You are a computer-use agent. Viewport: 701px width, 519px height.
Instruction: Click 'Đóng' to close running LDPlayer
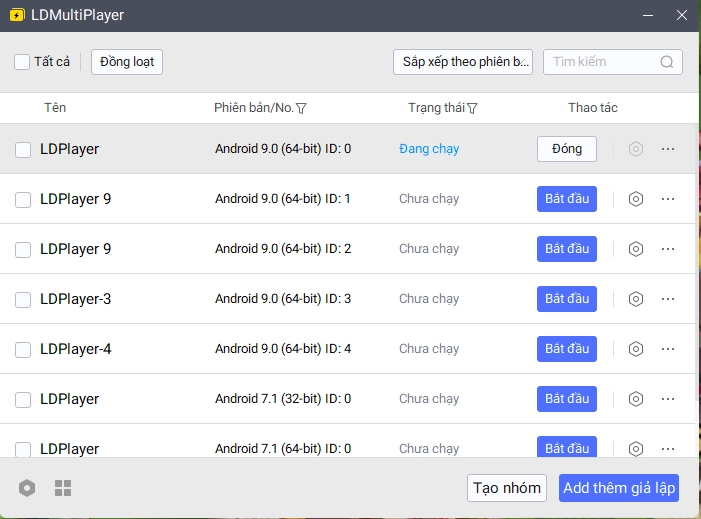(x=566, y=149)
